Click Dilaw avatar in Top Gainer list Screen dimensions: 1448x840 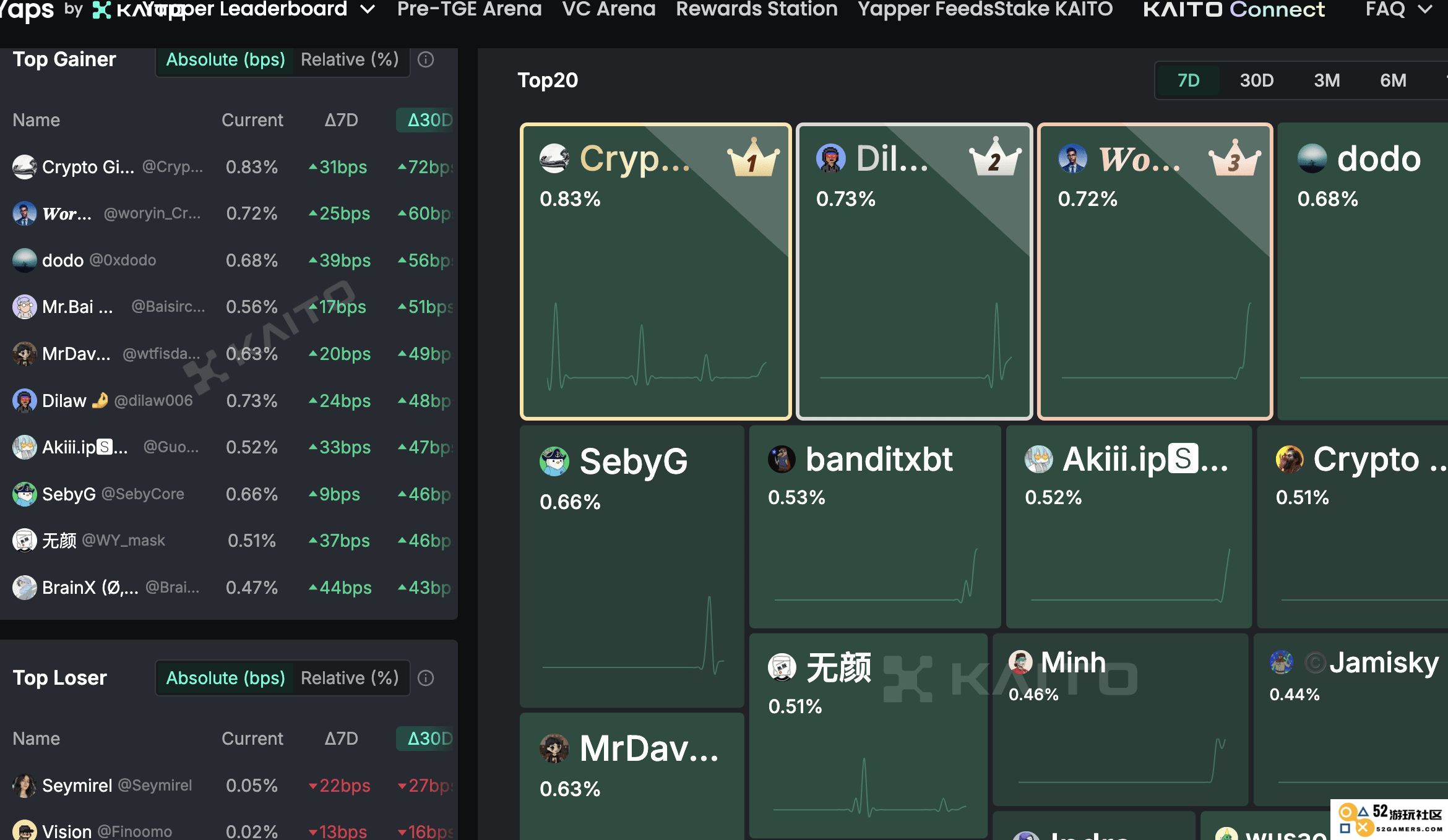coord(25,401)
